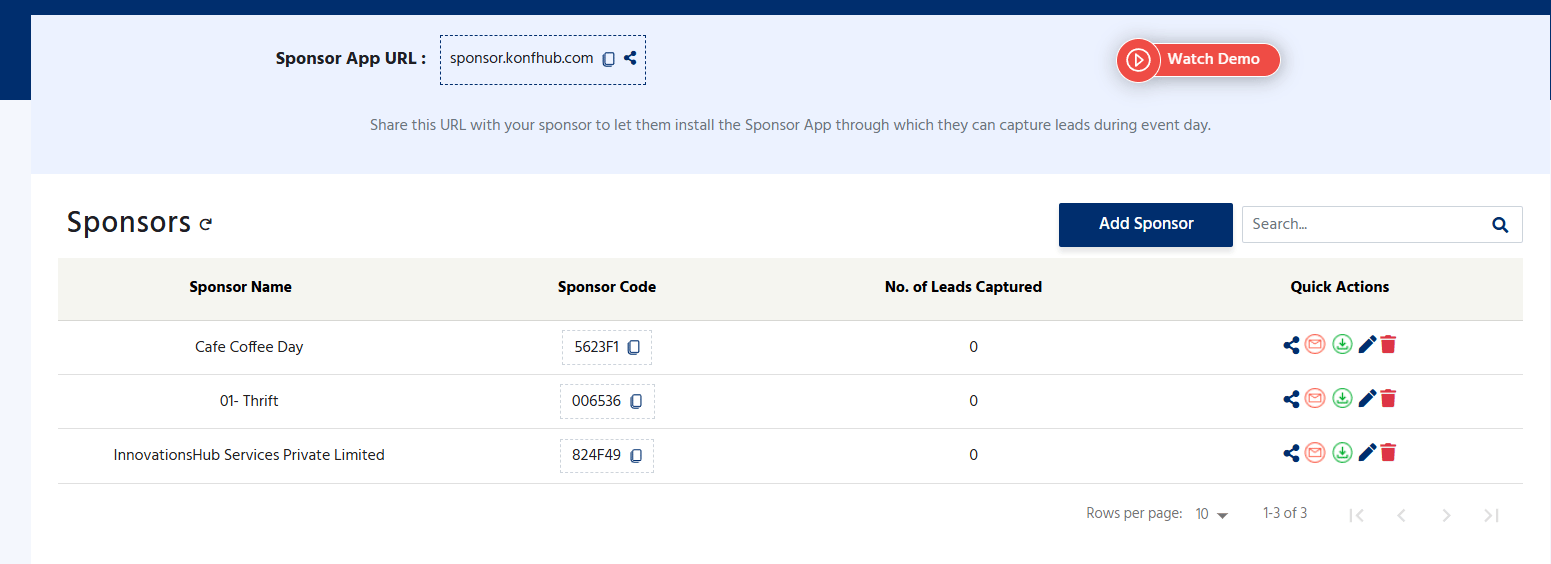Screen dimensions: 1551x564
Task: Edit the InnovationsHub Services sponsor
Action: click(x=1367, y=452)
